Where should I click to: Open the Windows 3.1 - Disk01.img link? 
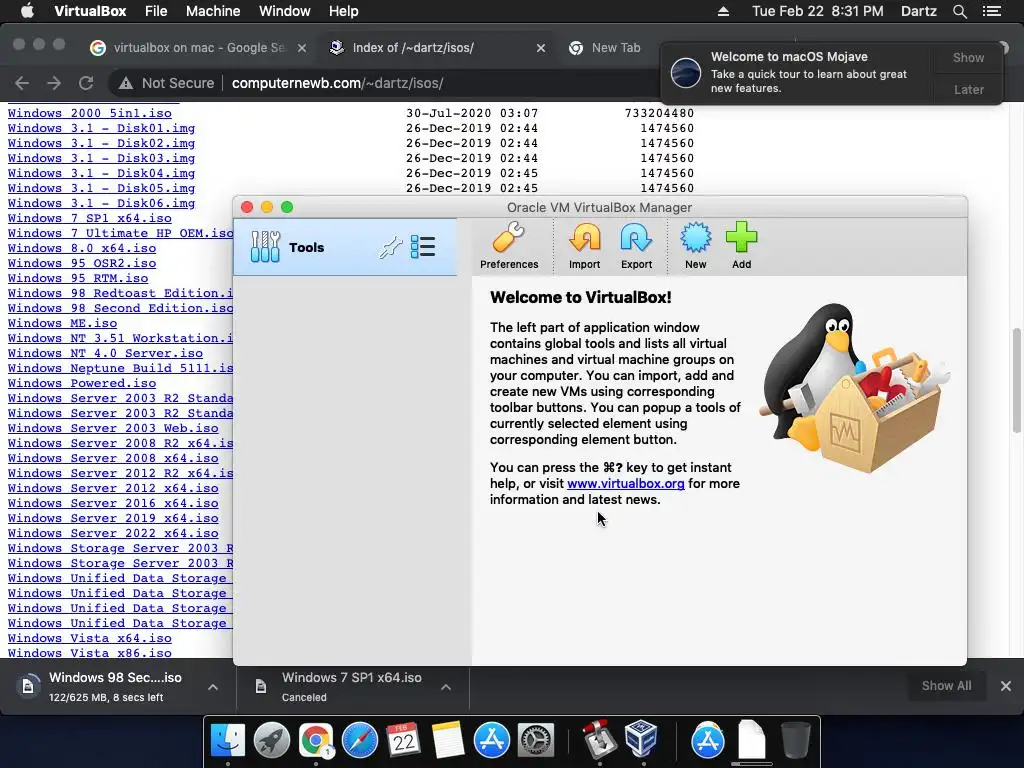(101, 128)
